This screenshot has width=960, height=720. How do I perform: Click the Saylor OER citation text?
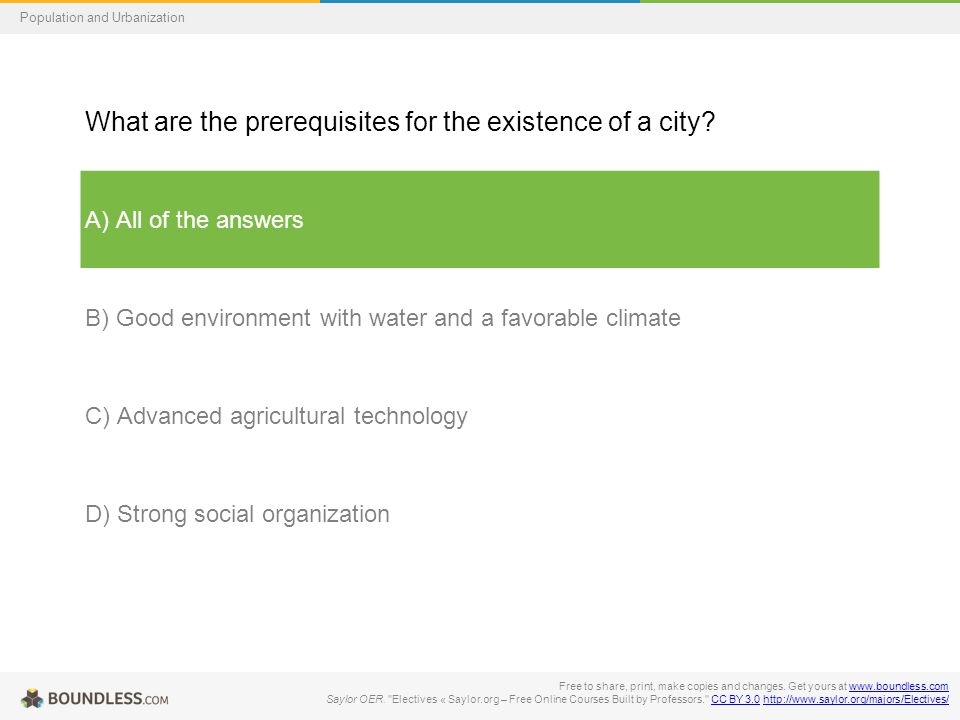(x=517, y=699)
